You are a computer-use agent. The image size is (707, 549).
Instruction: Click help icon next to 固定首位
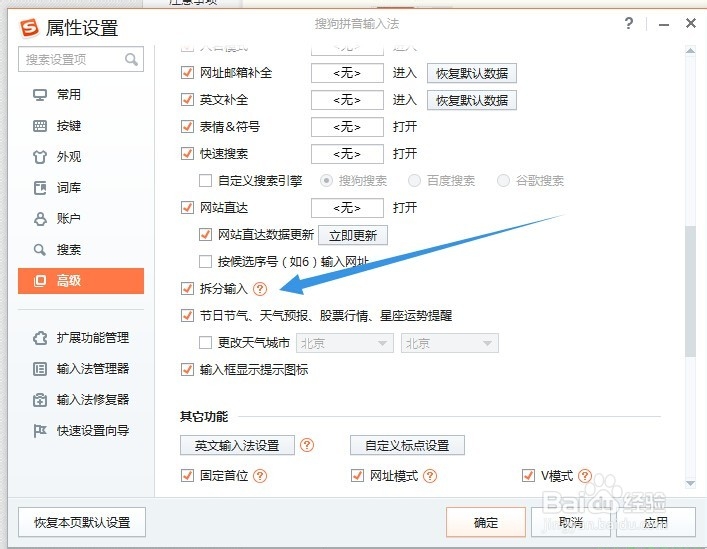260,476
